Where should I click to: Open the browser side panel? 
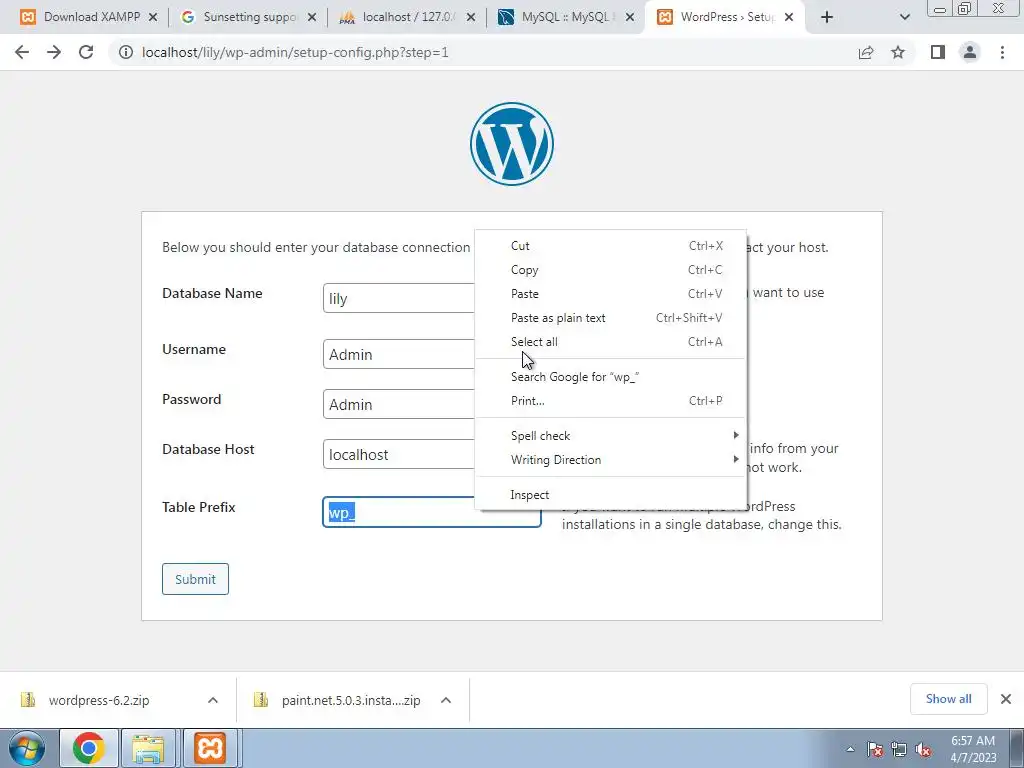[938, 52]
